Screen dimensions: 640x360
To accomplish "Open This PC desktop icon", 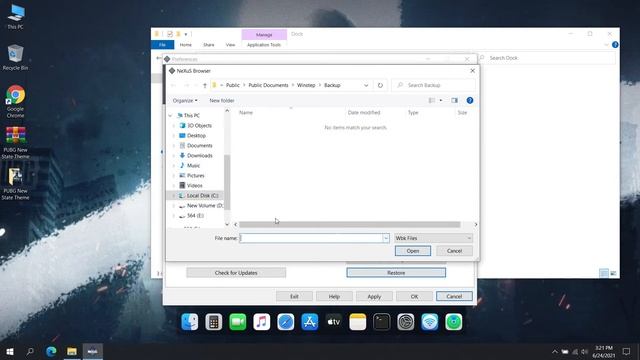I will tap(16, 17).
